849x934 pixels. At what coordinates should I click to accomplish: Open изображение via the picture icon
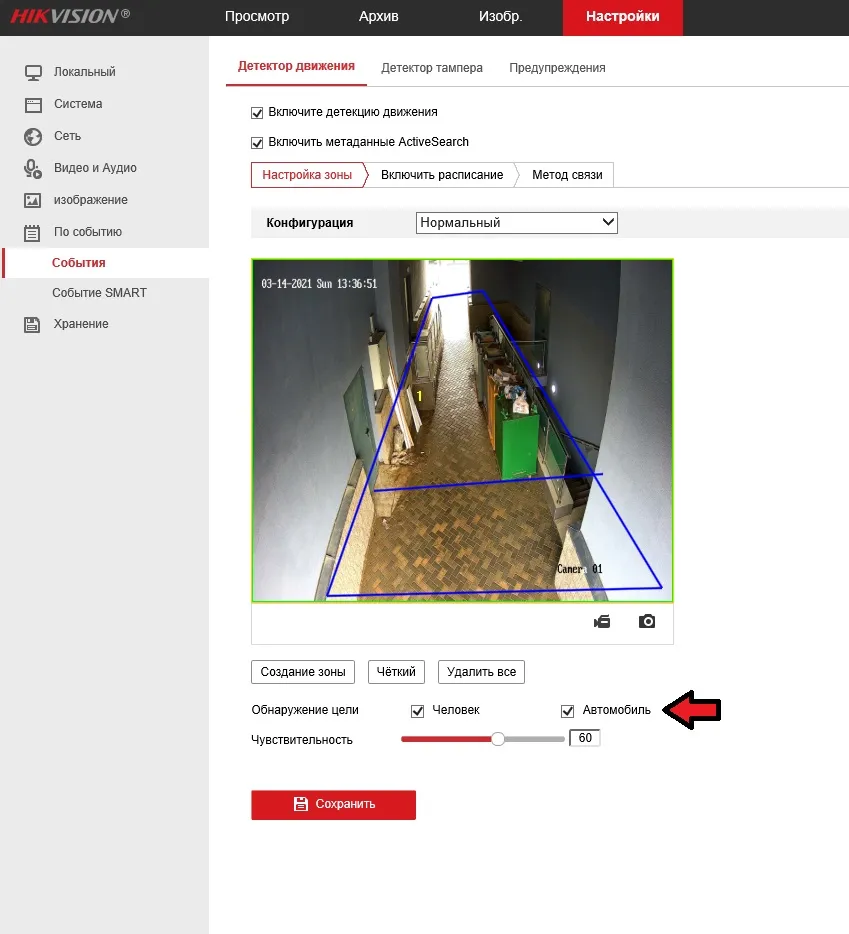32,200
